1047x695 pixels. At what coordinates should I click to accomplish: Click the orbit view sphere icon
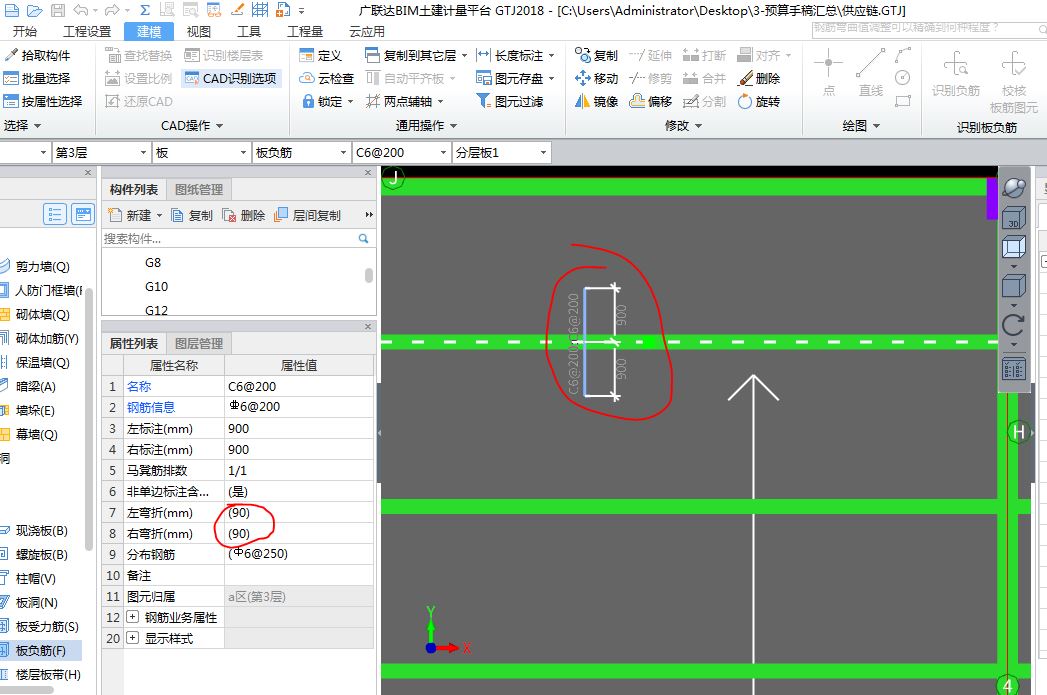1014,188
